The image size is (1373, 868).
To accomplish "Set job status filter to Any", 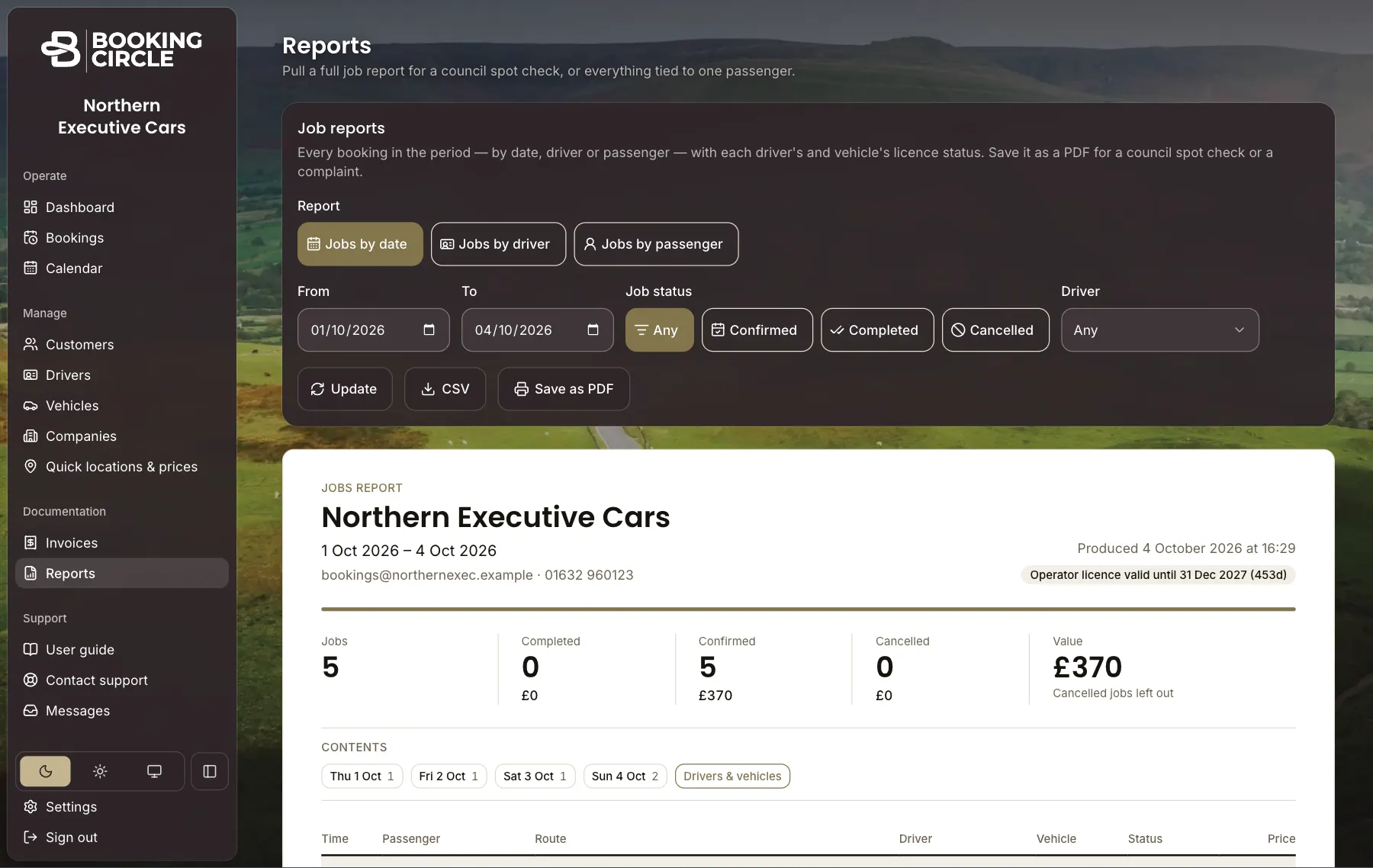I will pyautogui.click(x=660, y=330).
